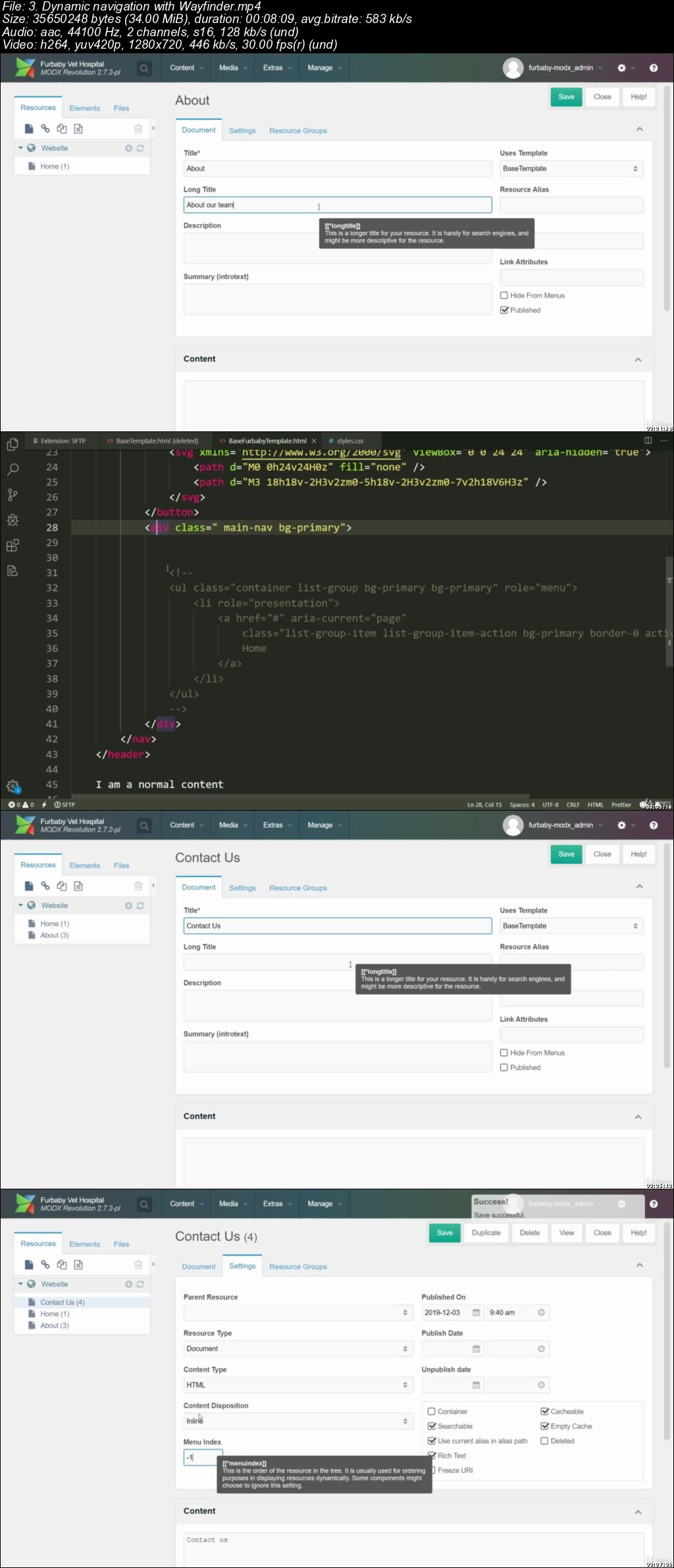
Task: Click the Delete button
Action: click(530, 1233)
